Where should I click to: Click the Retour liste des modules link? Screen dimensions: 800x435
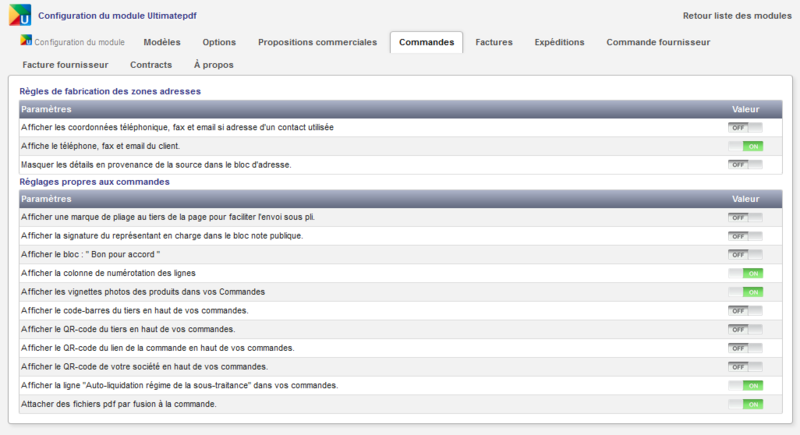pos(737,16)
